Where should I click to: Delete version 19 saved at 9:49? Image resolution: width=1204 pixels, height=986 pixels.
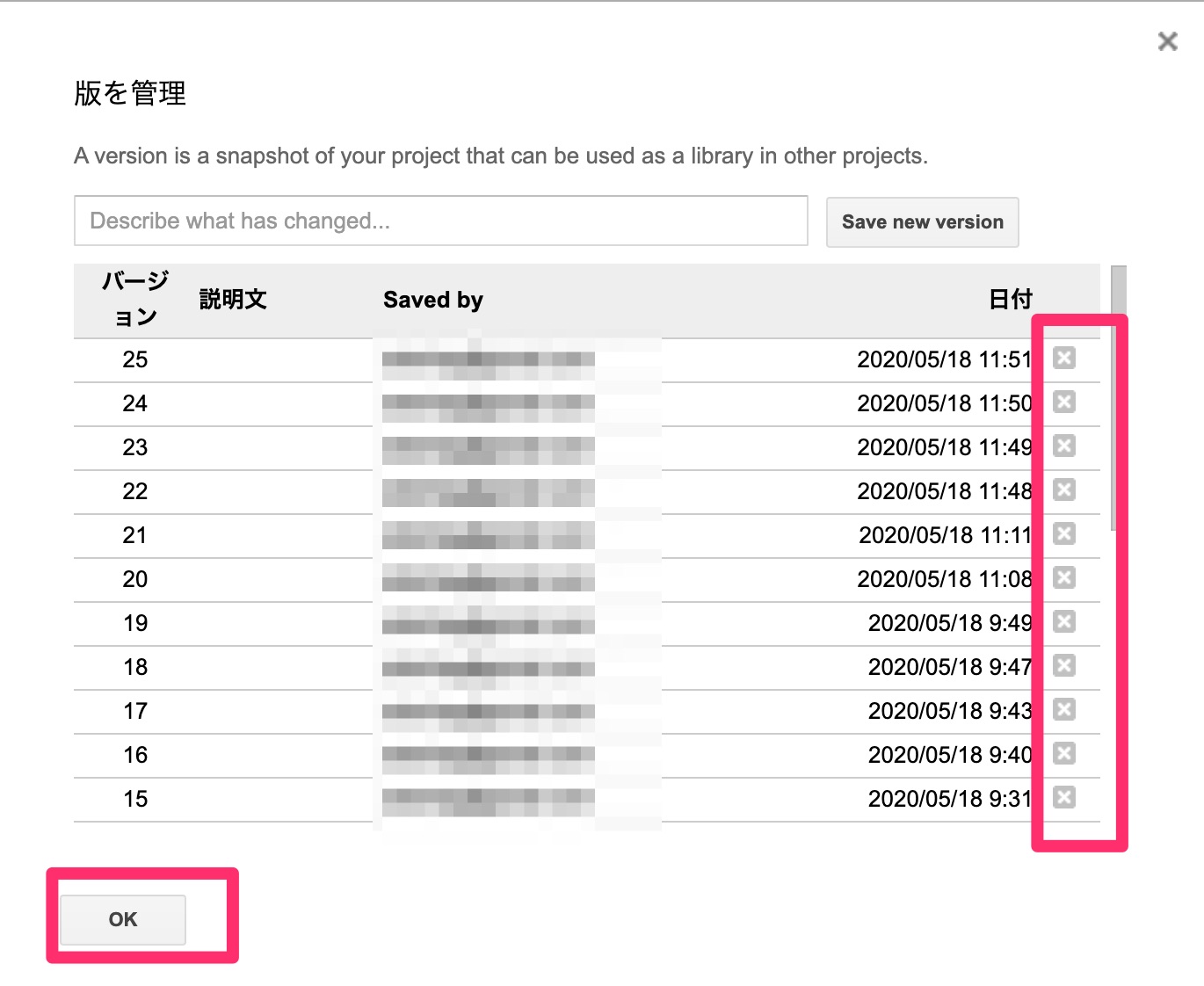(1063, 621)
